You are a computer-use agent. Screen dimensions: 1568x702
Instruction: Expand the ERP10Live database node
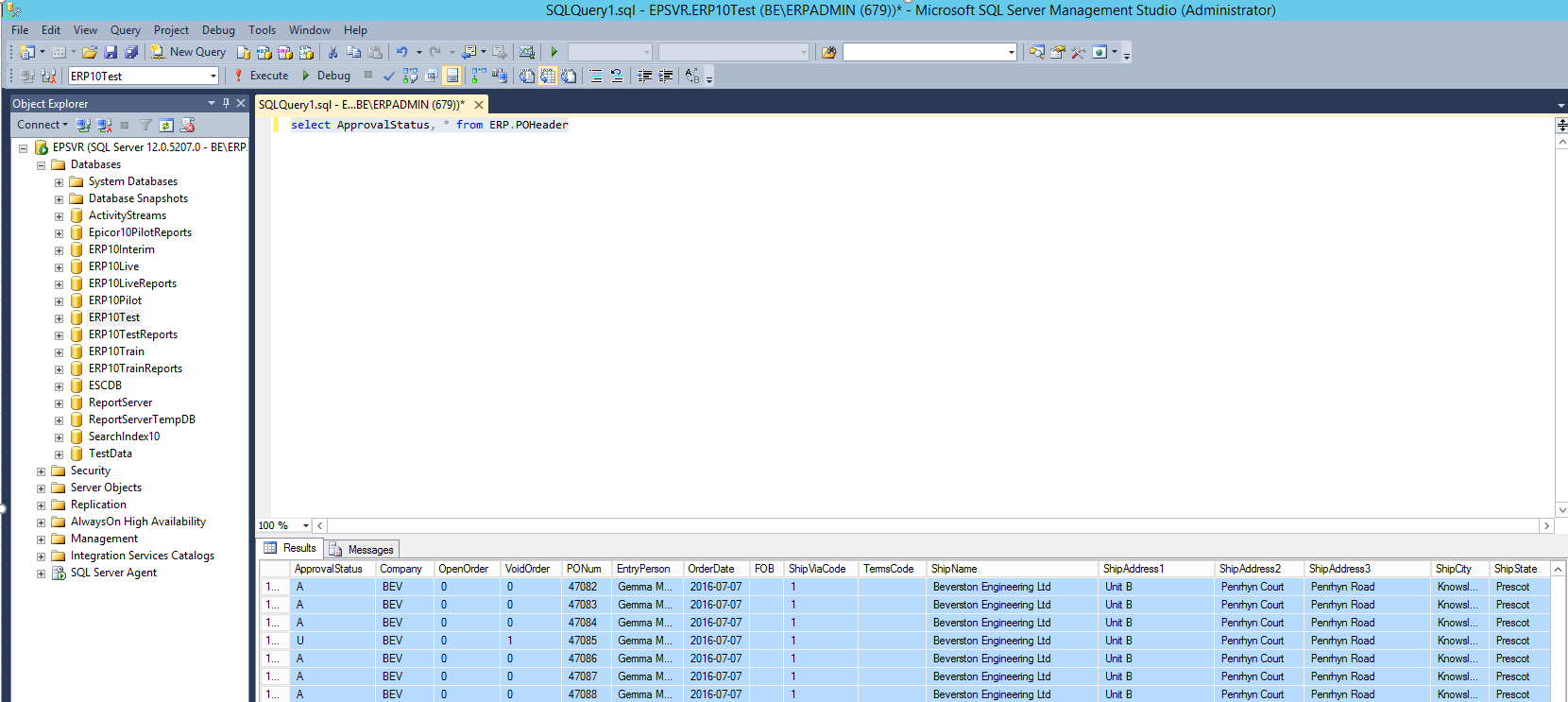[x=59, y=267]
